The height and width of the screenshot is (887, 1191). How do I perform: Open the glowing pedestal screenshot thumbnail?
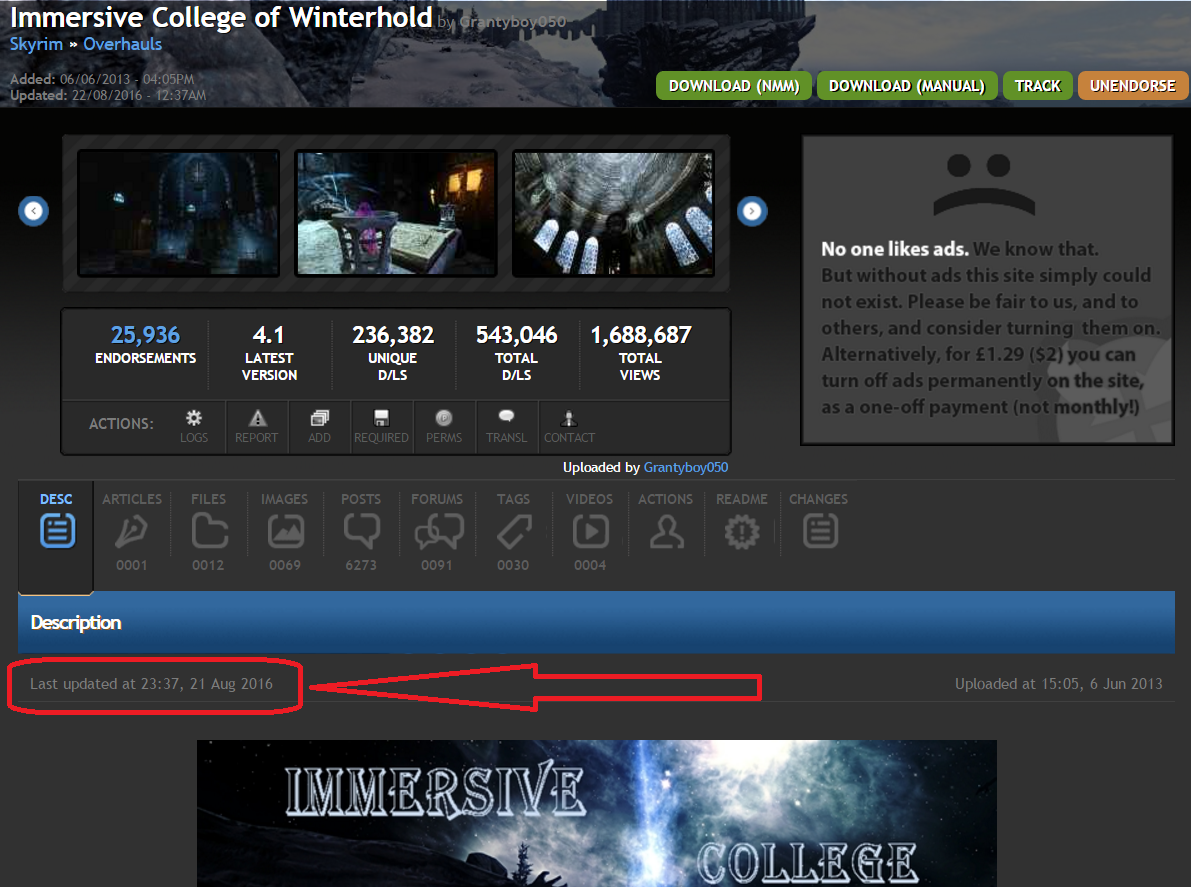tap(396, 213)
